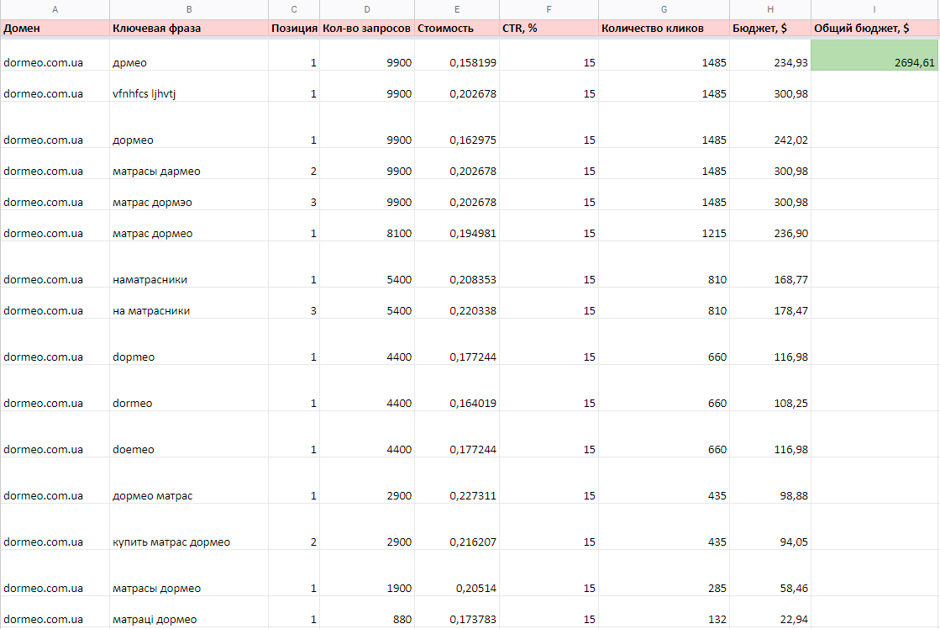Select the green total budget cell 2694,61

coord(874,55)
